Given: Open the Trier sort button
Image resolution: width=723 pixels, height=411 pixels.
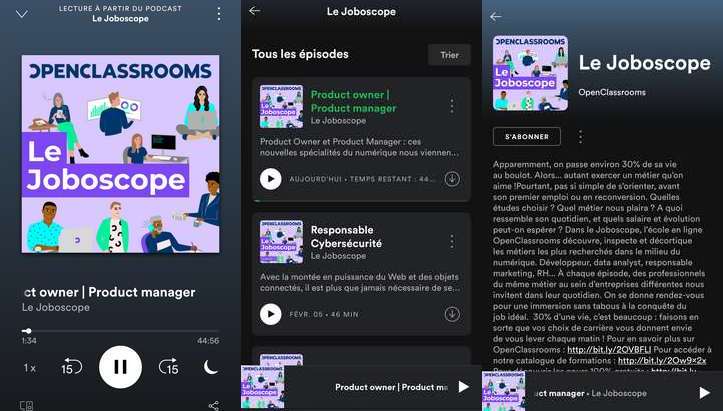Looking at the screenshot, I should click(449, 55).
